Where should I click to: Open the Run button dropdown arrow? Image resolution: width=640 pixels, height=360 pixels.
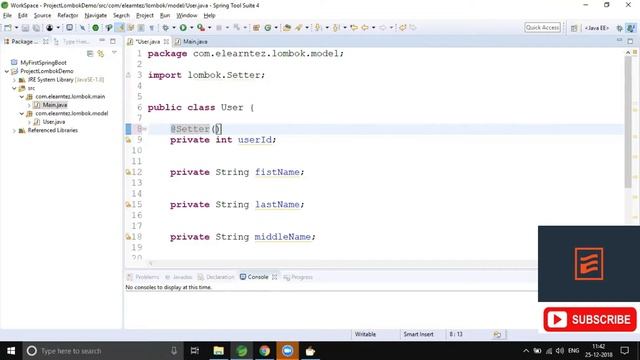(x=191, y=28)
